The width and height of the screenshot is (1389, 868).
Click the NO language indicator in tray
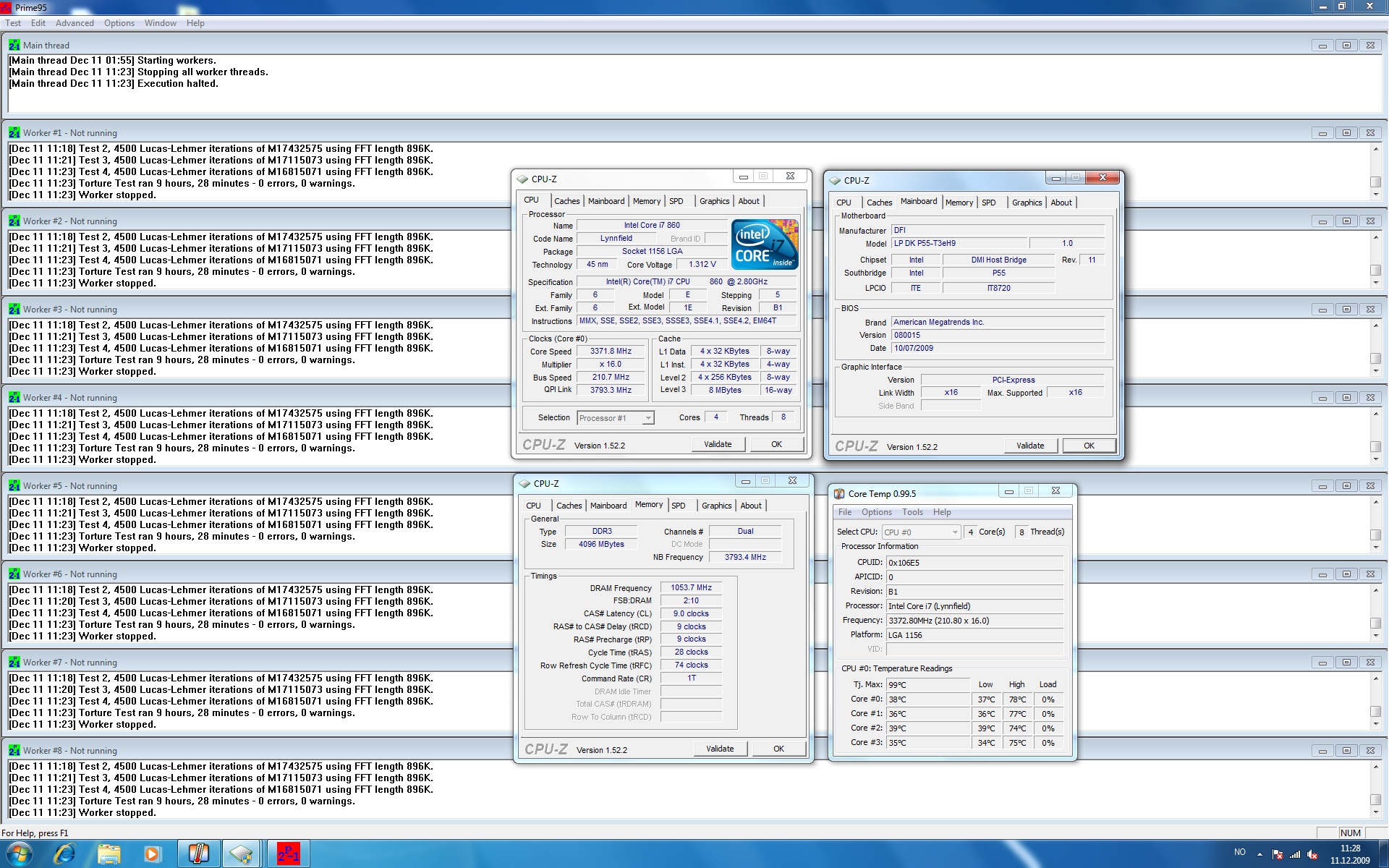coord(1239,852)
